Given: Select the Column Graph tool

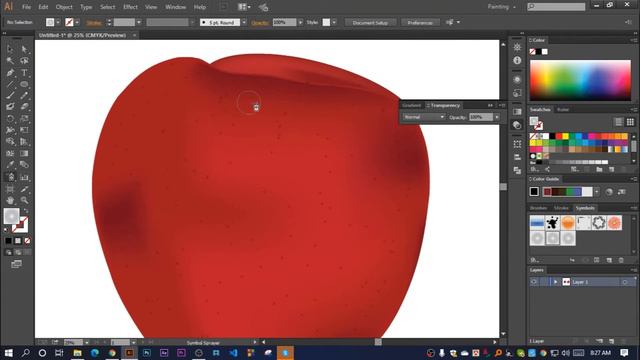Looking at the screenshot, I should [x=24, y=177].
